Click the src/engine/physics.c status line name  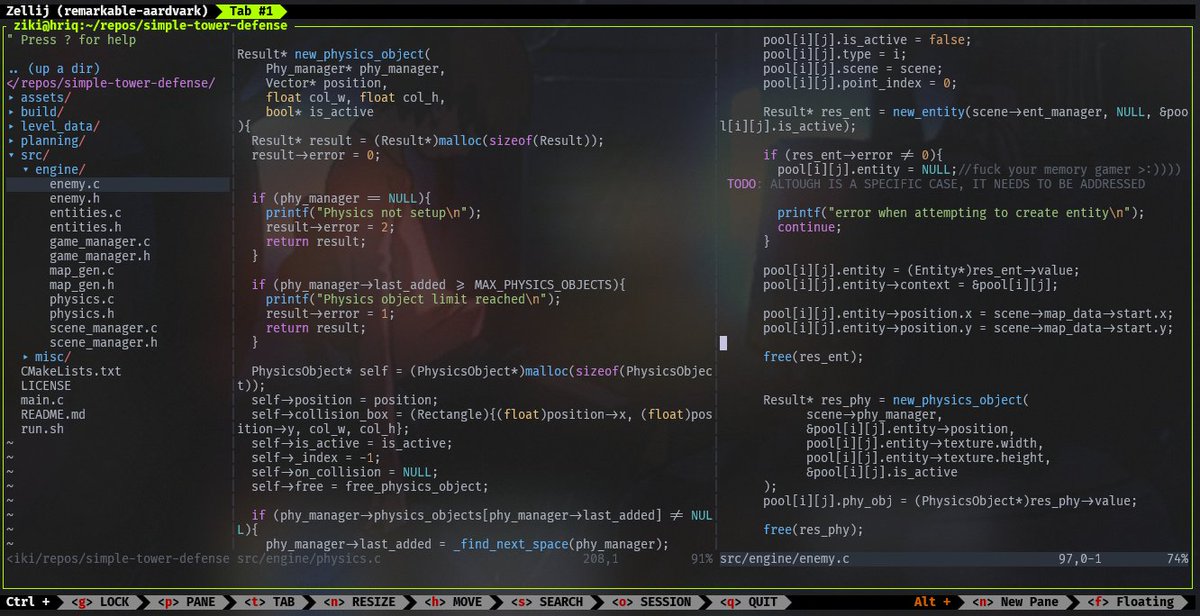click(x=309, y=559)
